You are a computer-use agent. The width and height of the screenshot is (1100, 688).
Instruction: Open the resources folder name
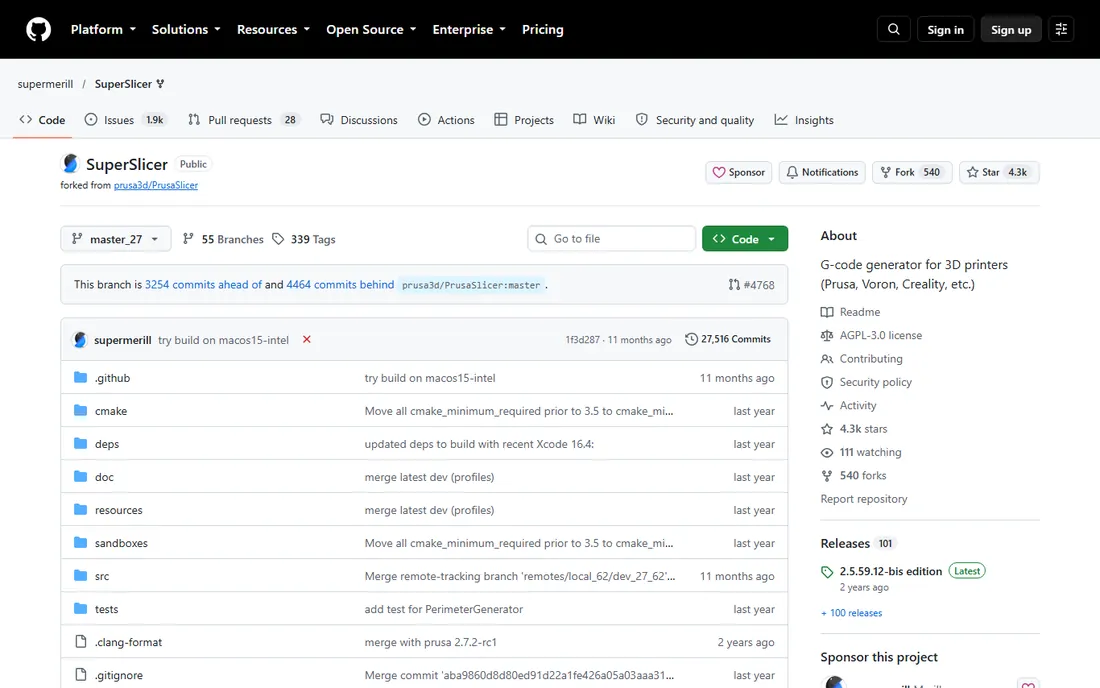point(119,510)
